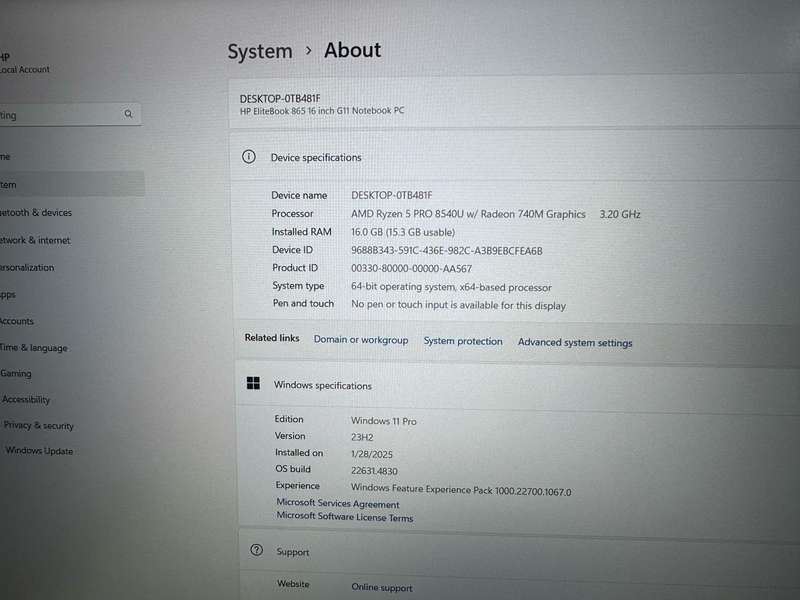Open Bluetooth & devices settings
Viewport: 800px width, 600px height.
[x=36, y=212]
